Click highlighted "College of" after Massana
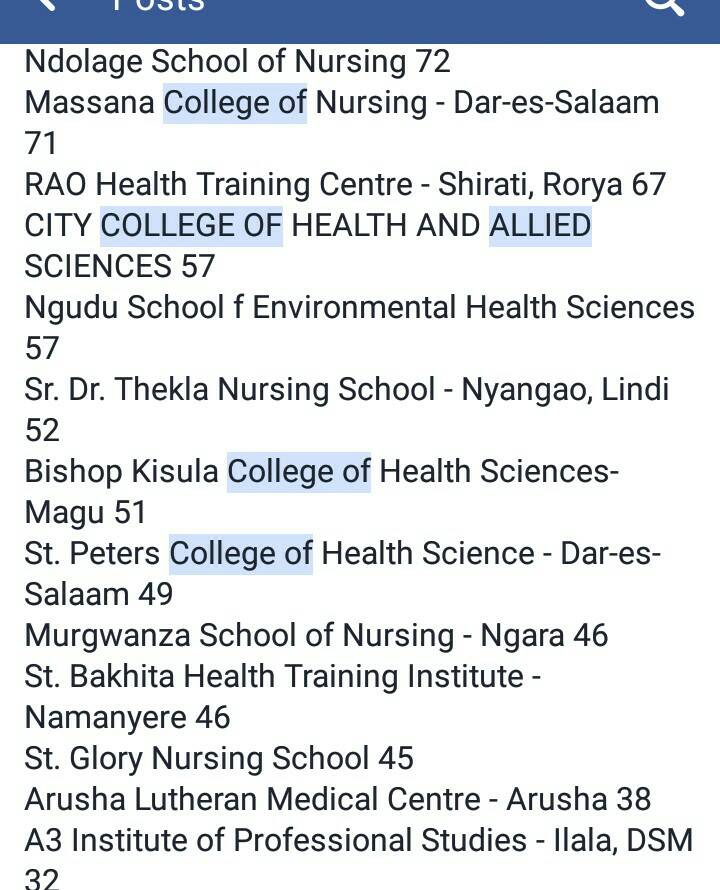 tap(235, 103)
